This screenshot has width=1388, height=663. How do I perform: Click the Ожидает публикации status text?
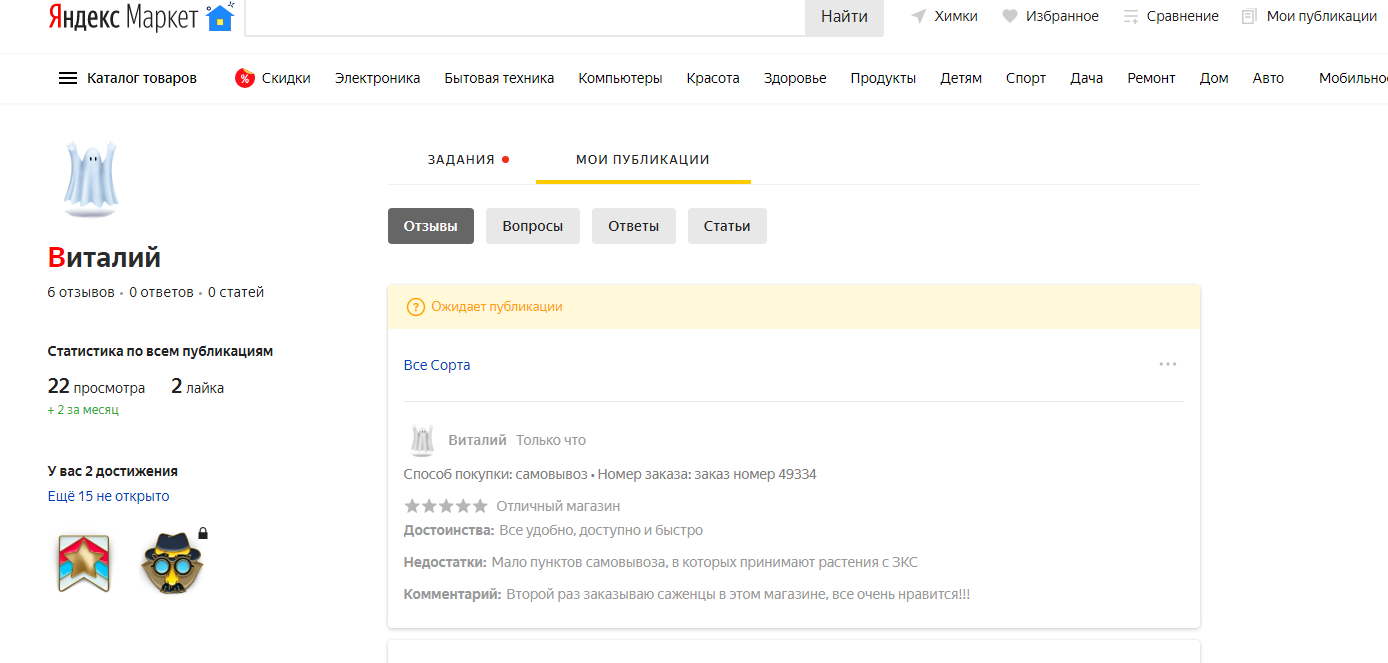pos(497,307)
